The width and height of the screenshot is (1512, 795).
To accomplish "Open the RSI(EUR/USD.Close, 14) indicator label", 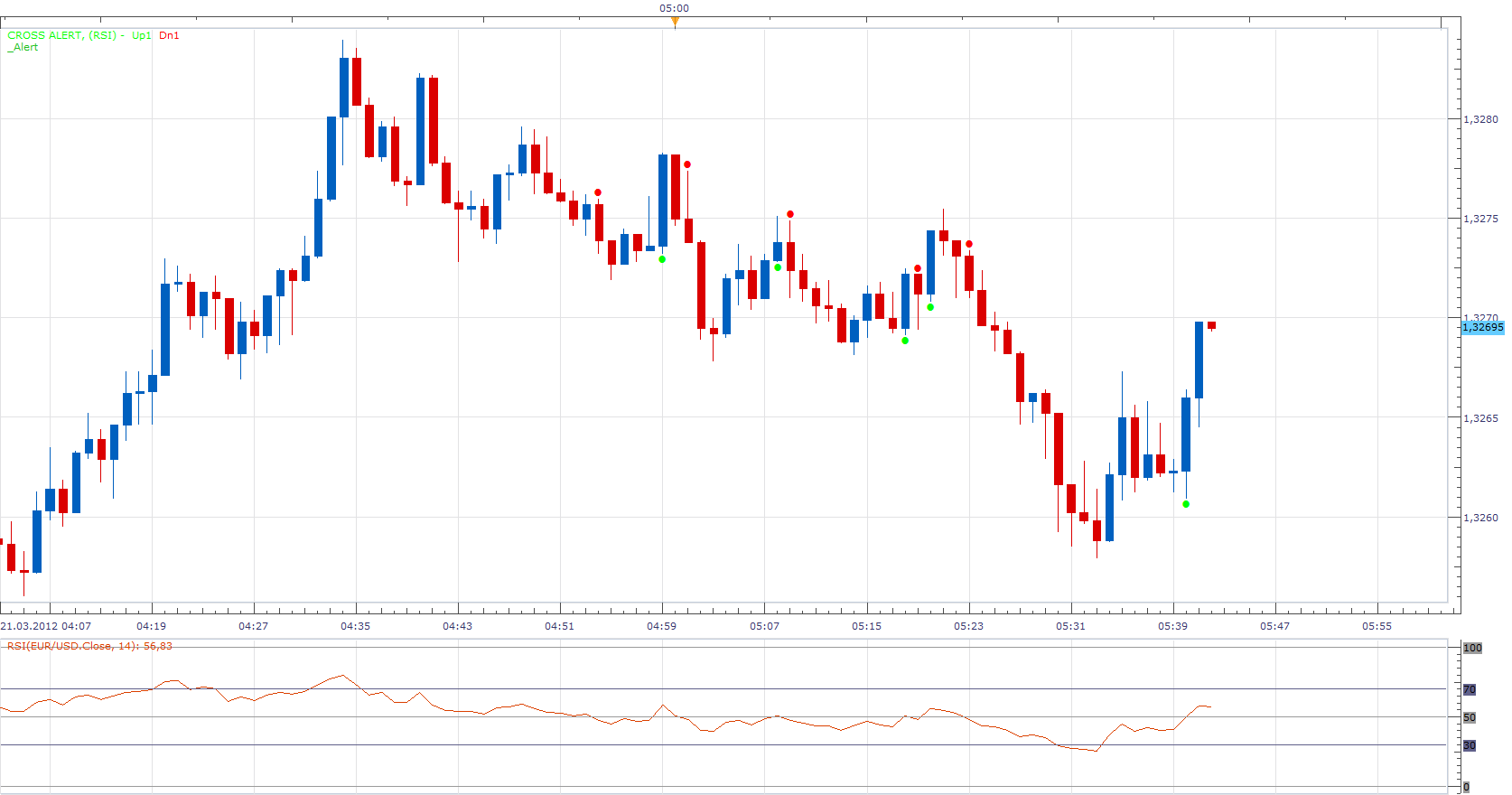I will point(89,646).
